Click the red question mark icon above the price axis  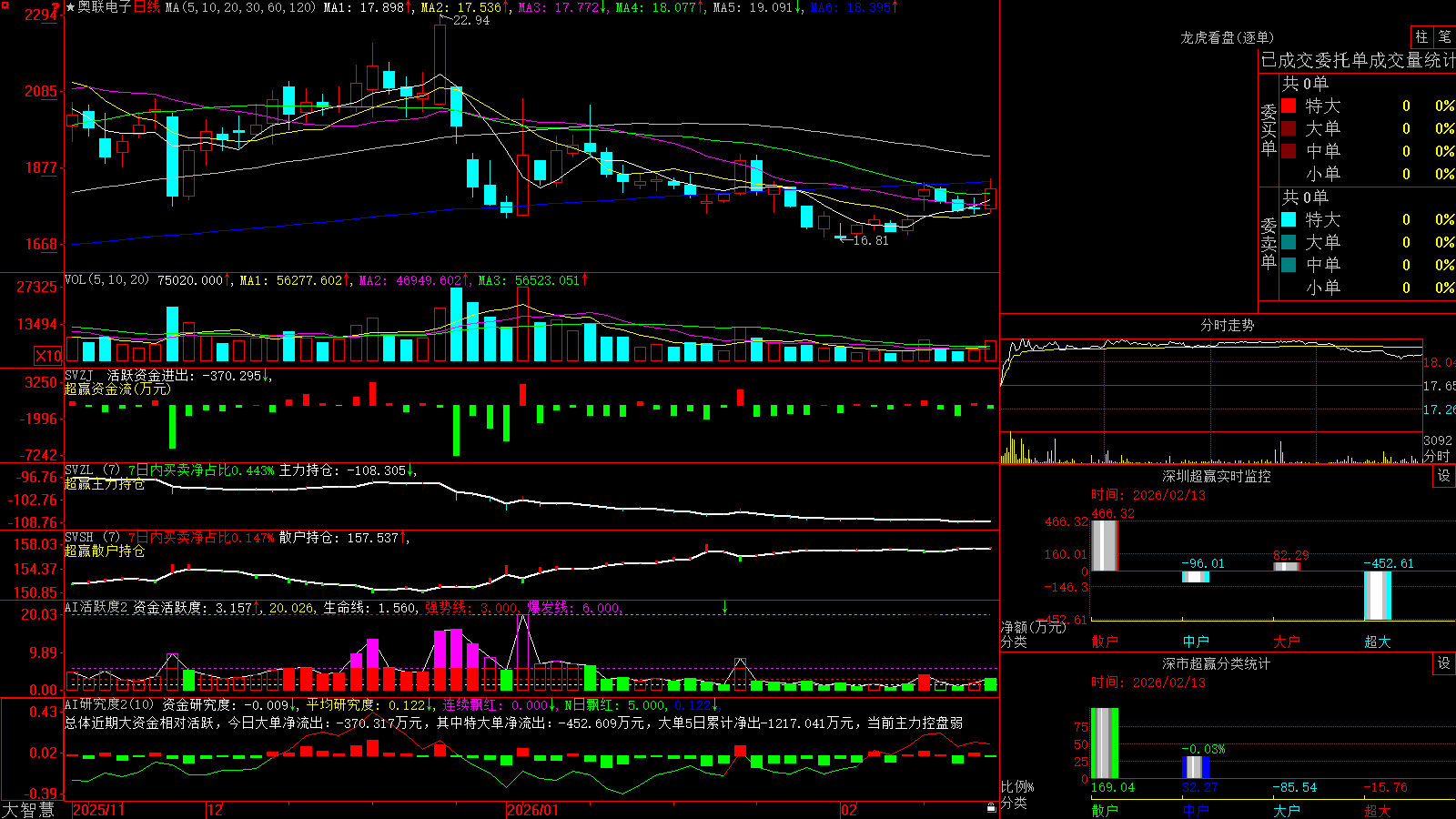56,7
